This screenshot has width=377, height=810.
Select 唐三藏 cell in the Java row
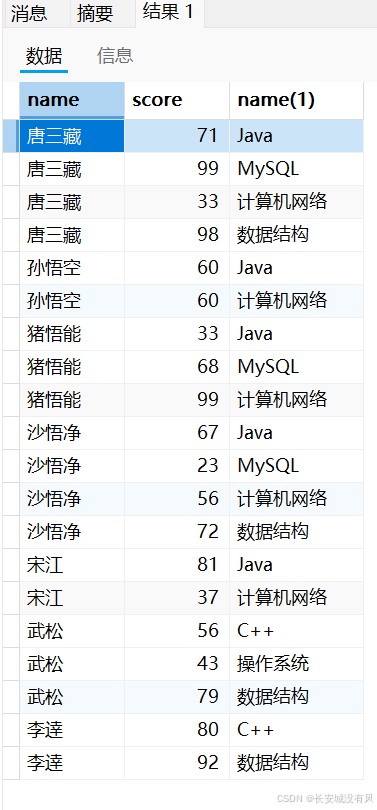pyautogui.click(x=72, y=136)
